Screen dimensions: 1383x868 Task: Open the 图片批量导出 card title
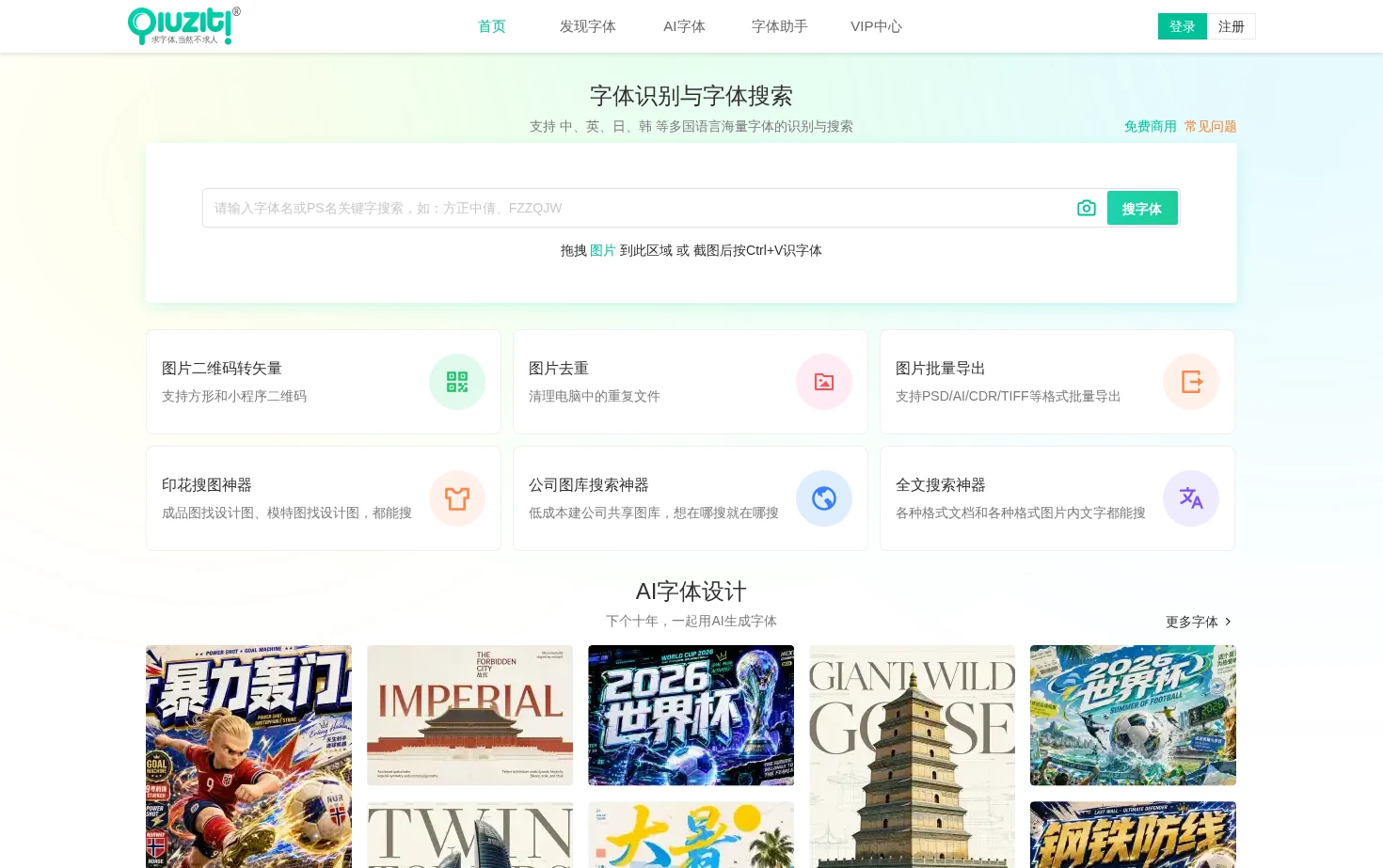tap(941, 368)
